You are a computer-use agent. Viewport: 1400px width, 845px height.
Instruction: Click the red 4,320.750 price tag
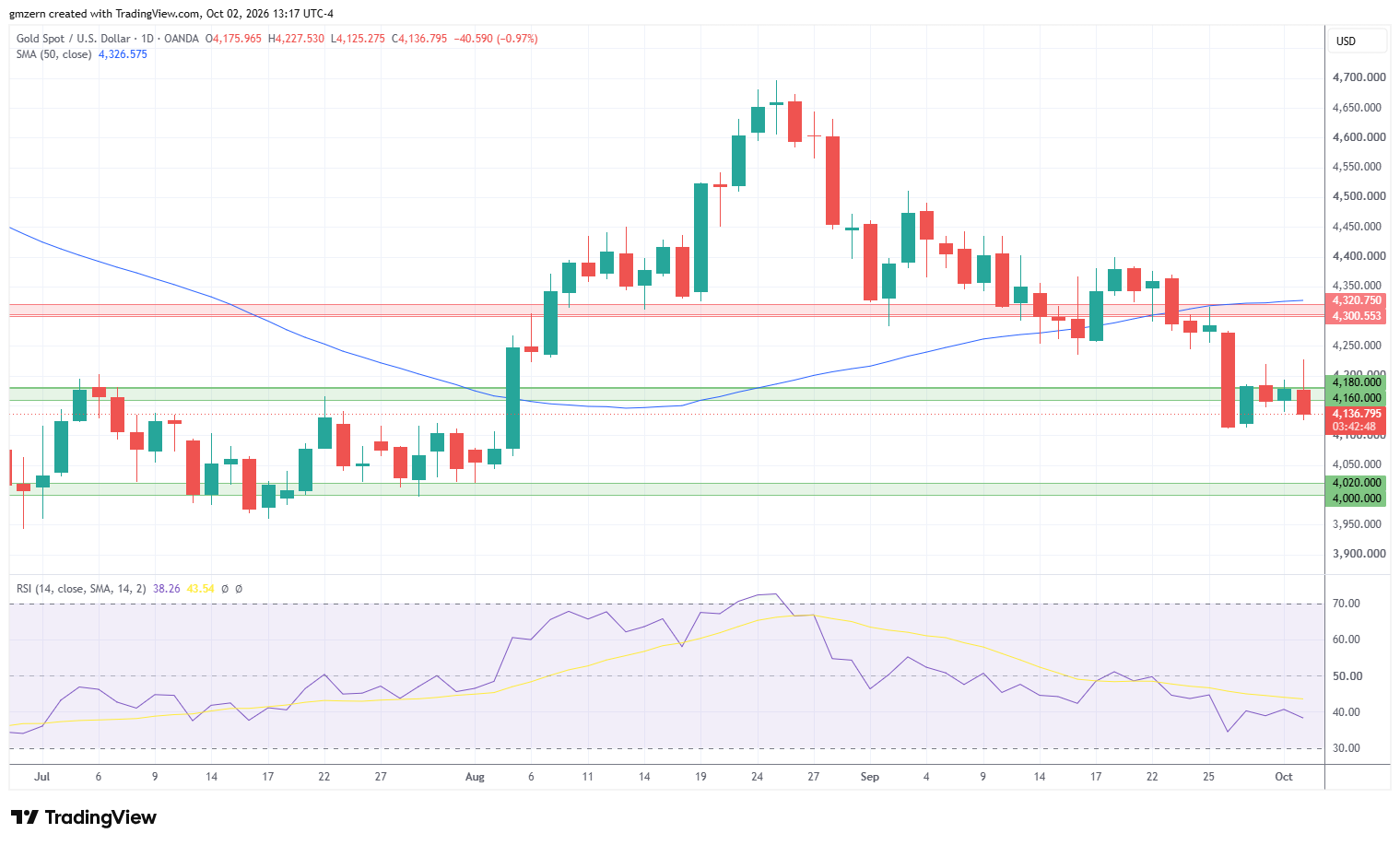1355,300
